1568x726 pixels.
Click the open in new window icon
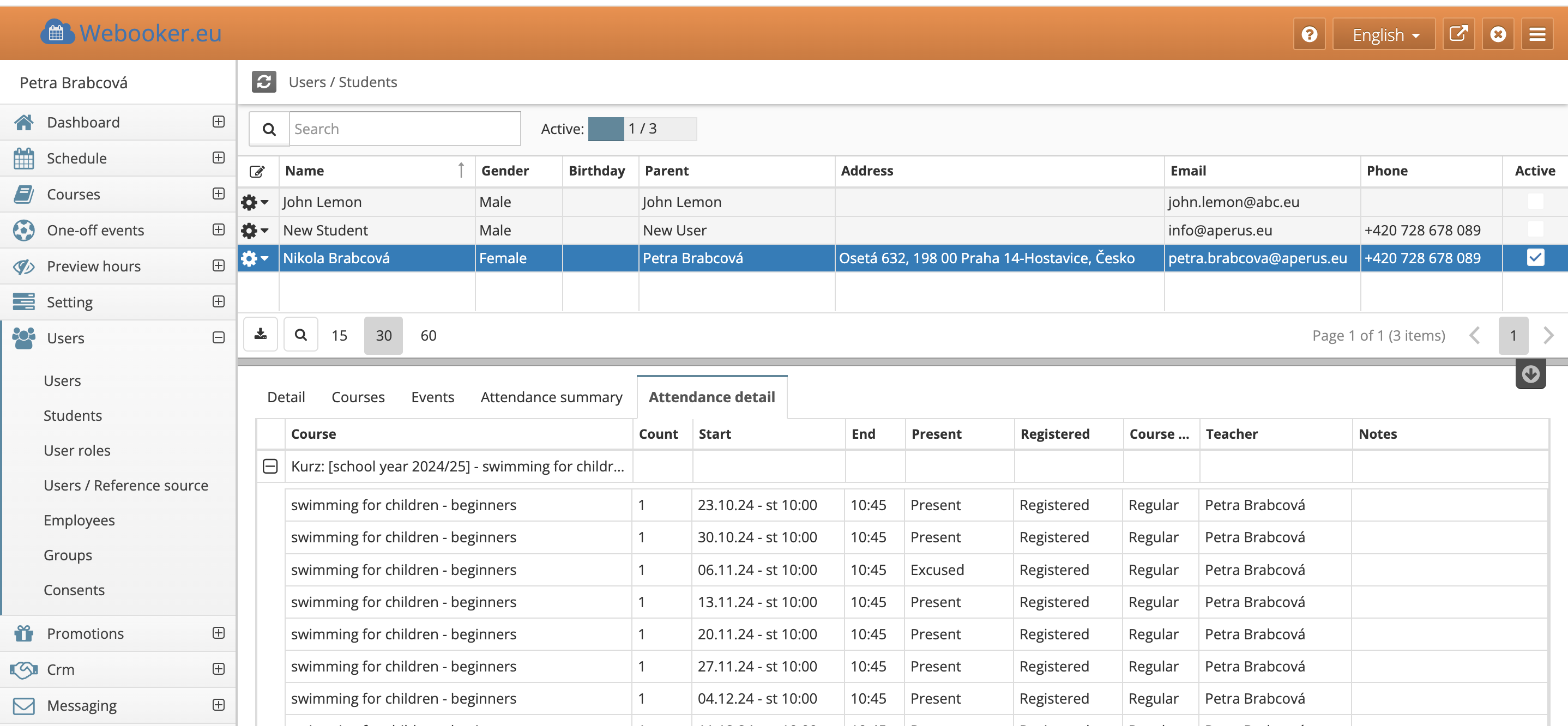tap(1458, 34)
